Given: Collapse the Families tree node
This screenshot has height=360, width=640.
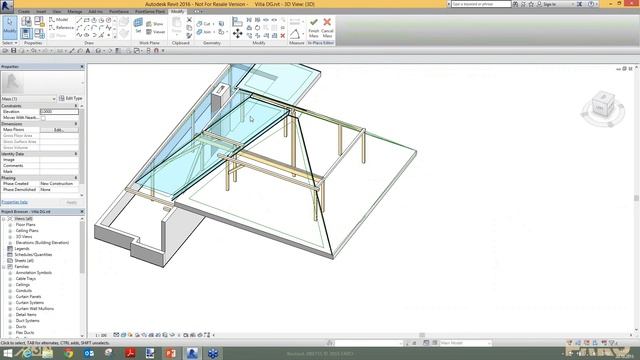Looking at the screenshot, I should pos(4,267).
